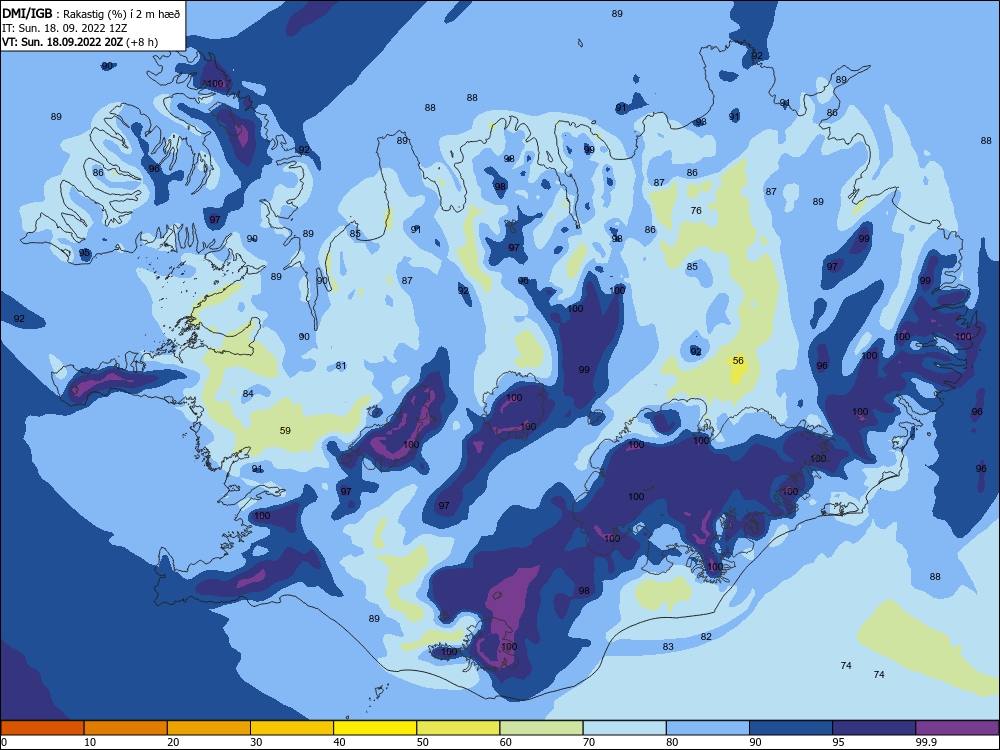This screenshot has width=1000, height=750.
Task: Choose the pale green 60–70 legend swatch
Action: 541,728
